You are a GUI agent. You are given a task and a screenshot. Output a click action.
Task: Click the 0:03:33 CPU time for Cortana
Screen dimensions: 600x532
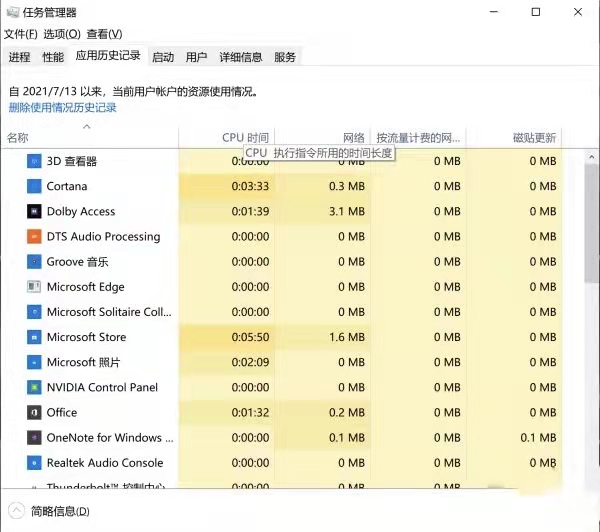(x=250, y=186)
